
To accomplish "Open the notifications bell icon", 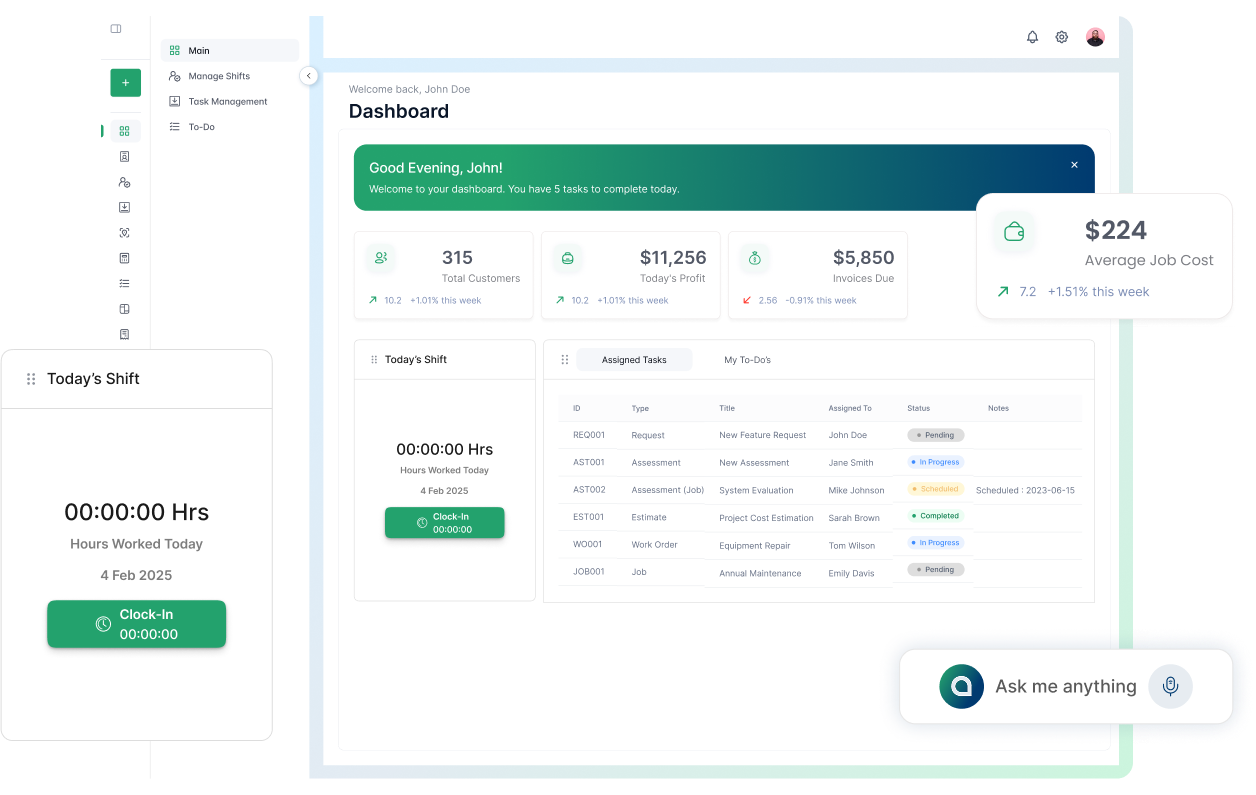I will (x=1032, y=36).
